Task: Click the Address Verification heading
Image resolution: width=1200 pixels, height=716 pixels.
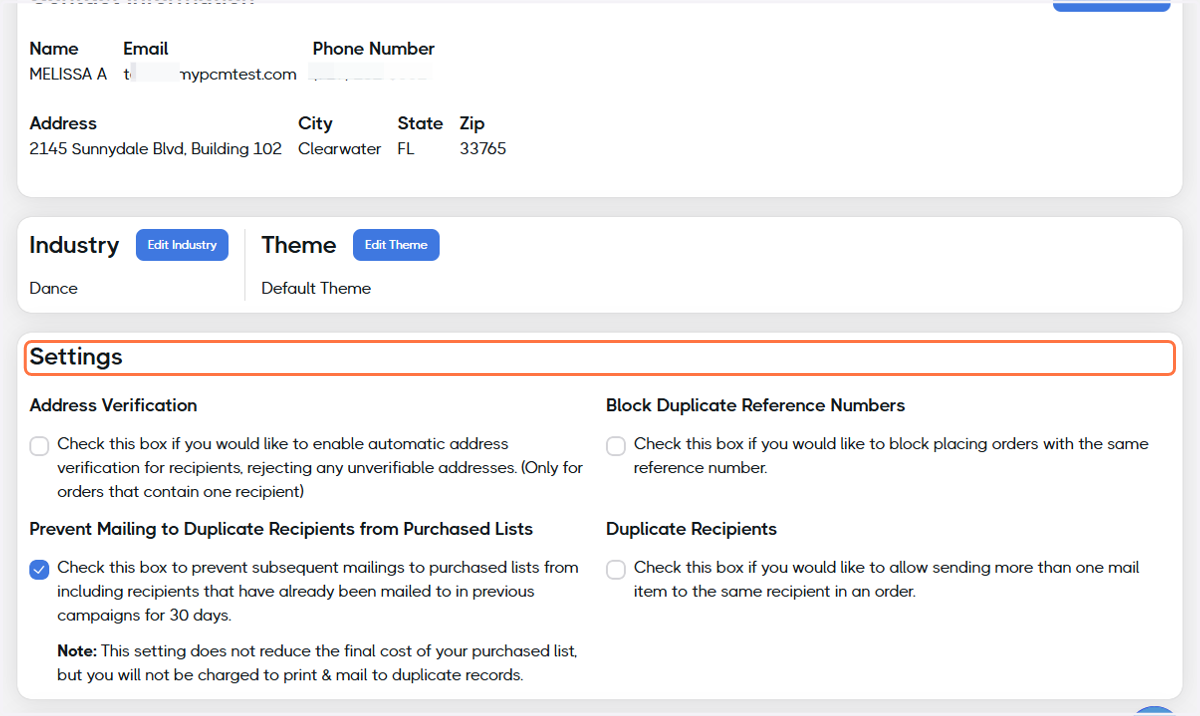Action: [x=113, y=405]
